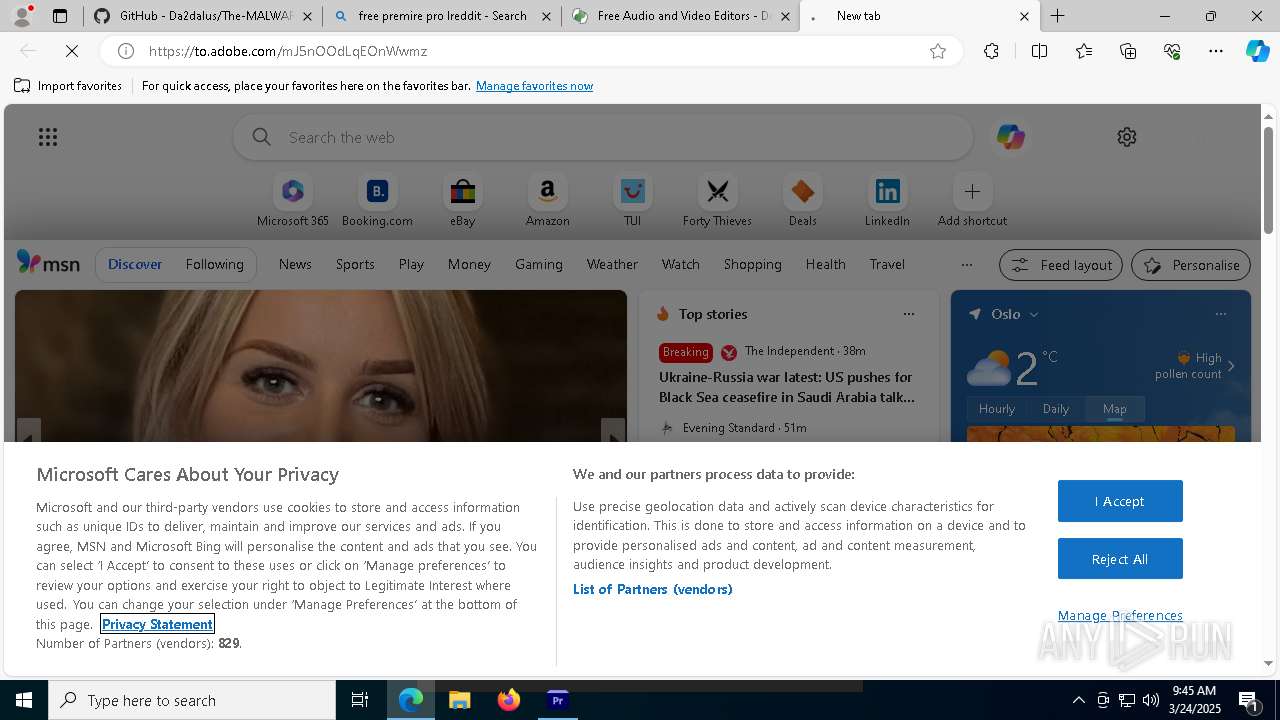
Task: Click the browser Extensions icon
Action: point(991,51)
